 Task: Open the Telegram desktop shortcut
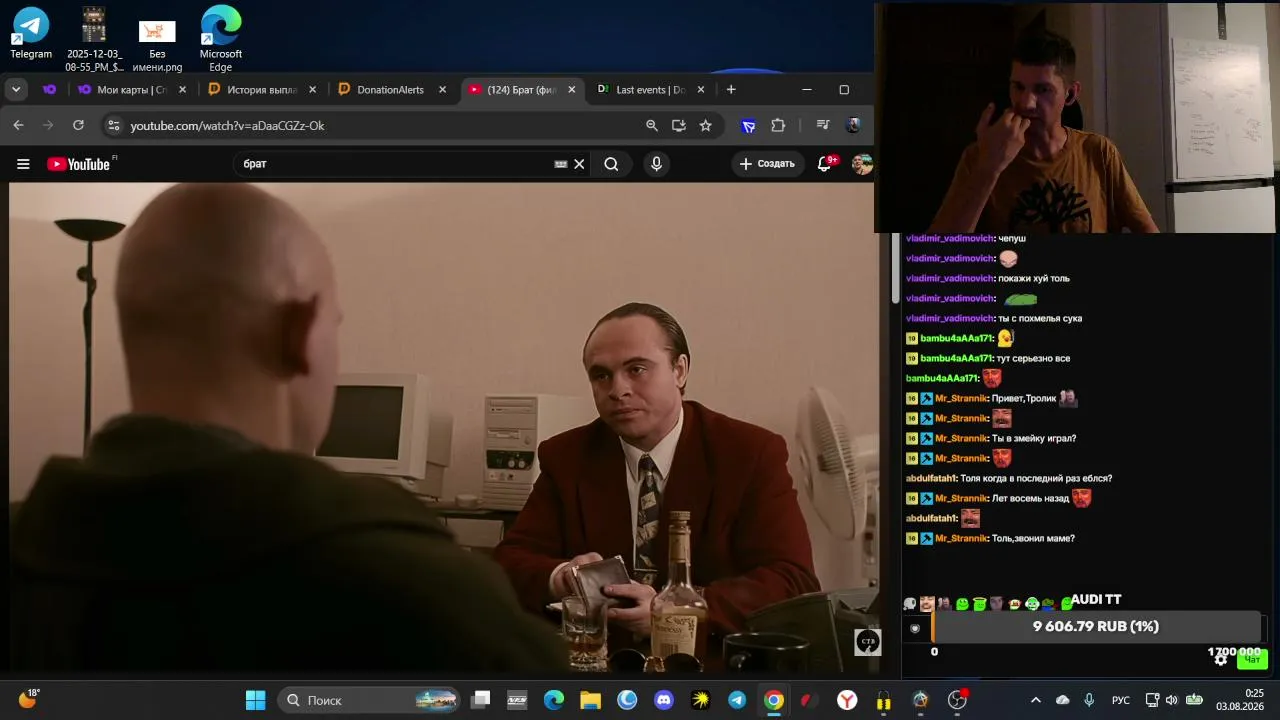pyautogui.click(x=31, y=34)
